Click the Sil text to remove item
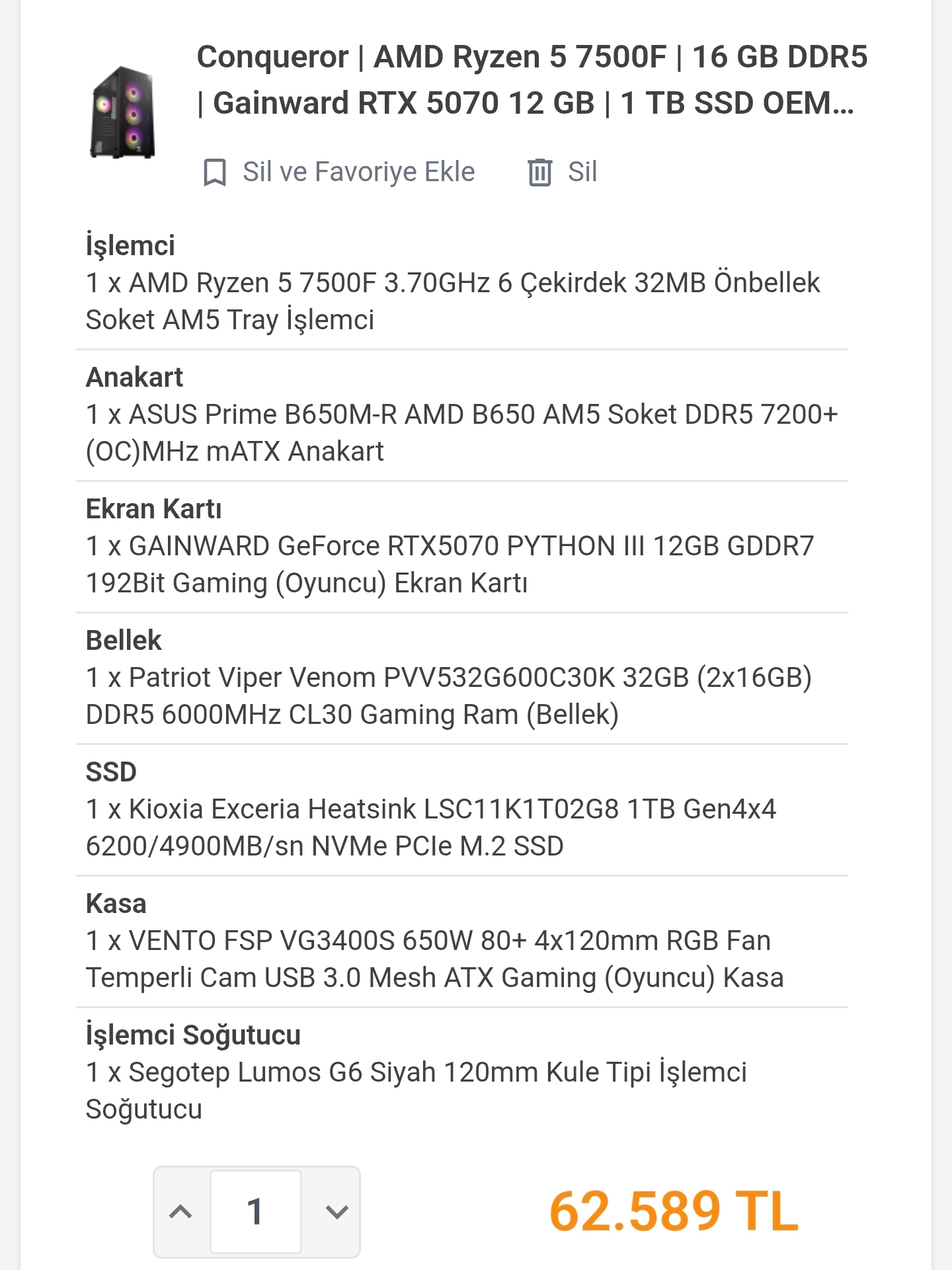952x1270 pixels. pos(582,172)
